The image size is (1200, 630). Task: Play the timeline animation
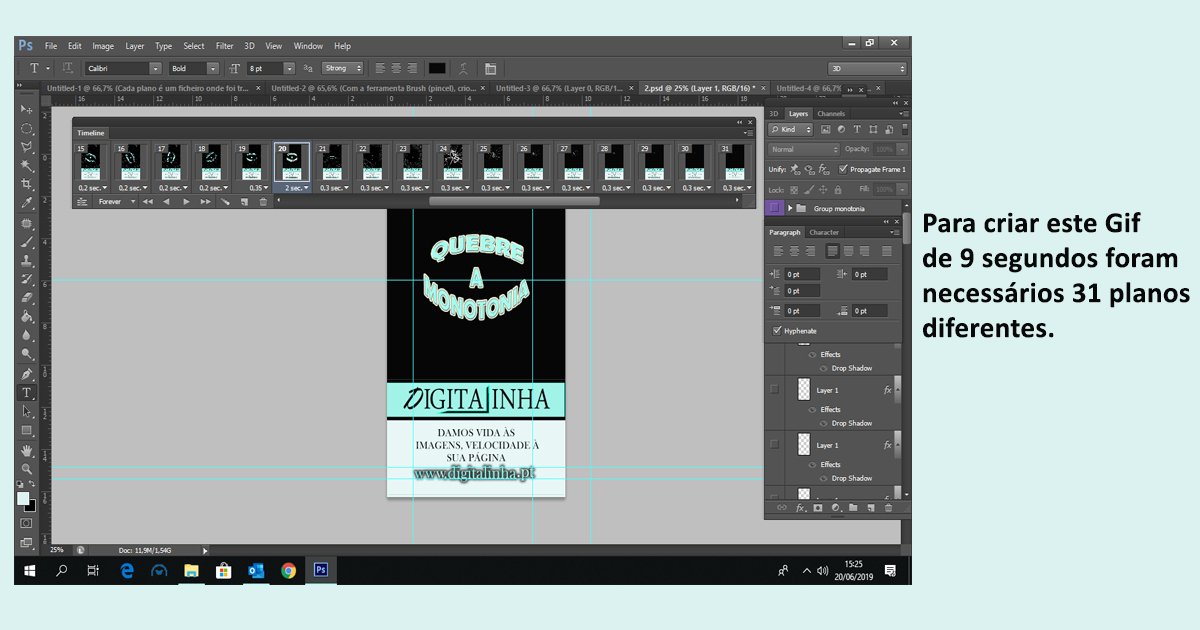(x=186, y=202)
